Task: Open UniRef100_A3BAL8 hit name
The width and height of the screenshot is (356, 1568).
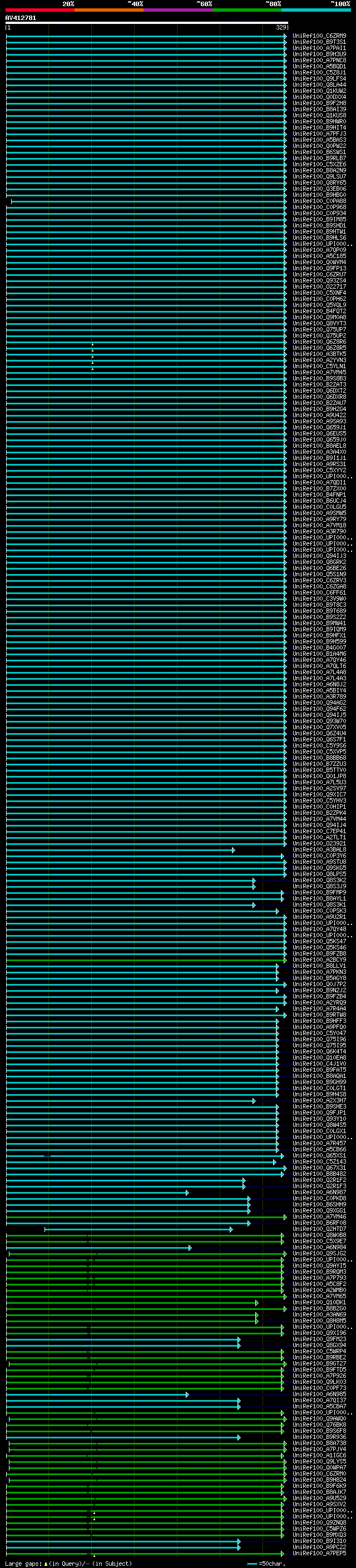Action: click(x=319, y=850)
